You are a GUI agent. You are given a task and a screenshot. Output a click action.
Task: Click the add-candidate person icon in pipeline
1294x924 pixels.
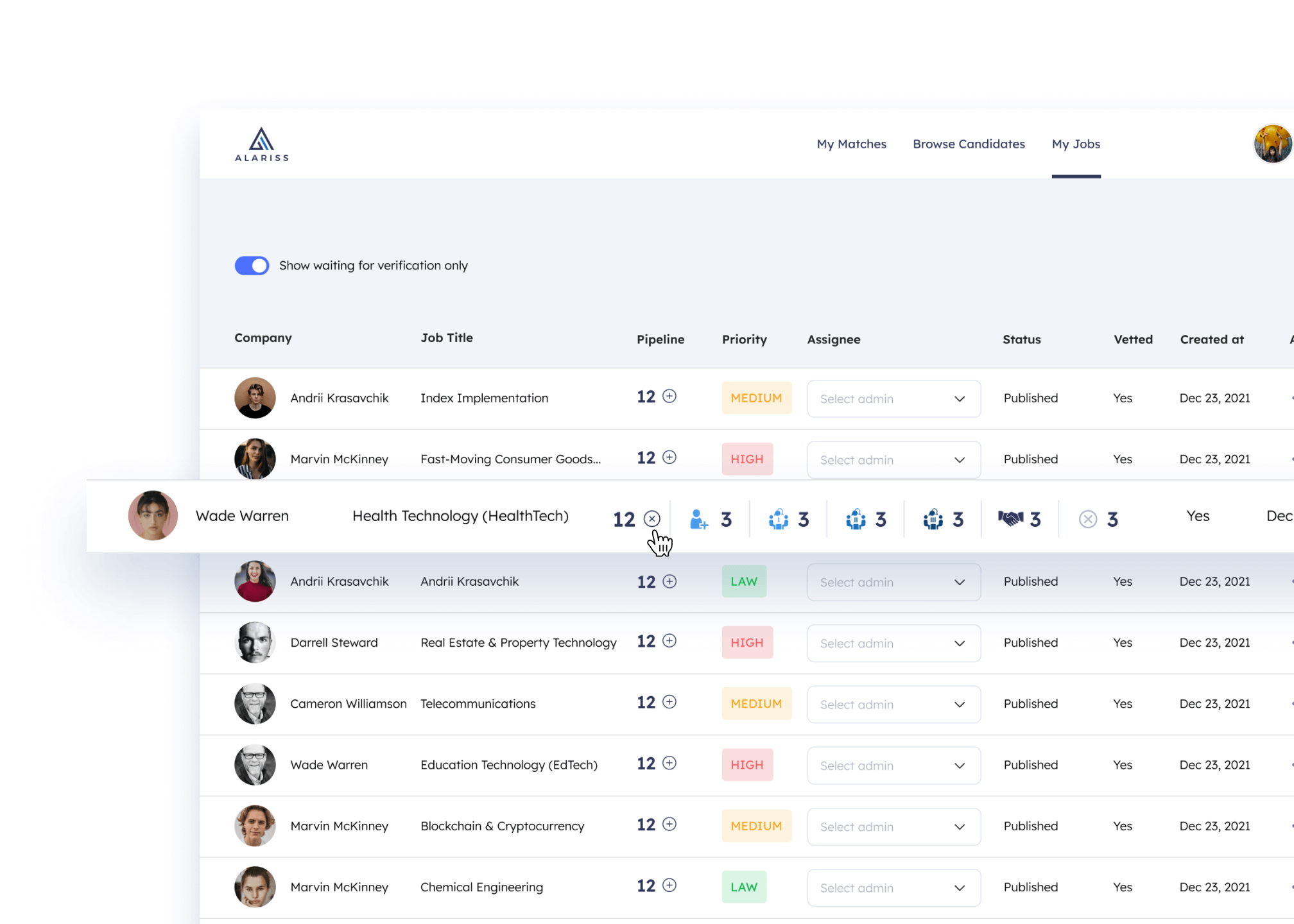698,519
